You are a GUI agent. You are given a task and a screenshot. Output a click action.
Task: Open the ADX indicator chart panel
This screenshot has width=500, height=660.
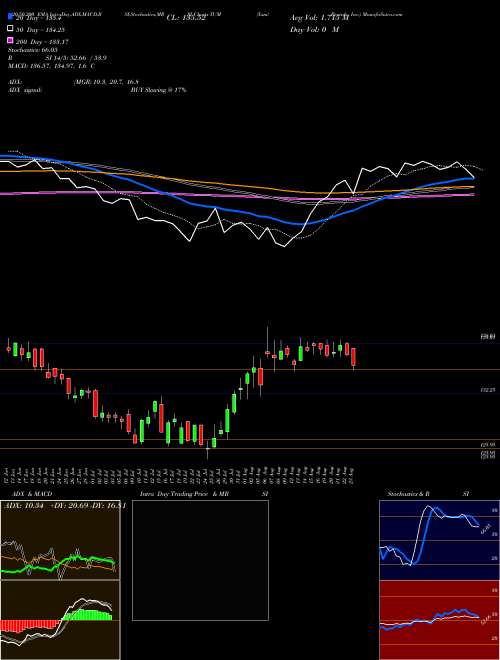tap(60, 540)
